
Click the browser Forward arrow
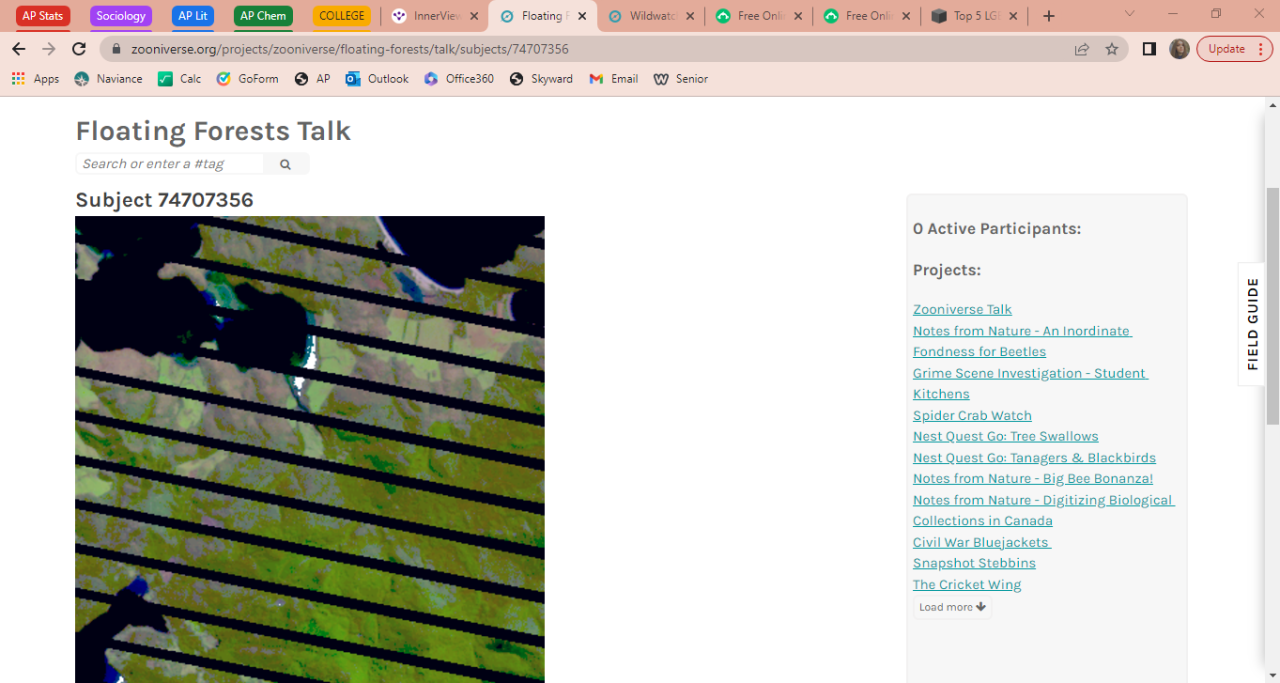48,49
